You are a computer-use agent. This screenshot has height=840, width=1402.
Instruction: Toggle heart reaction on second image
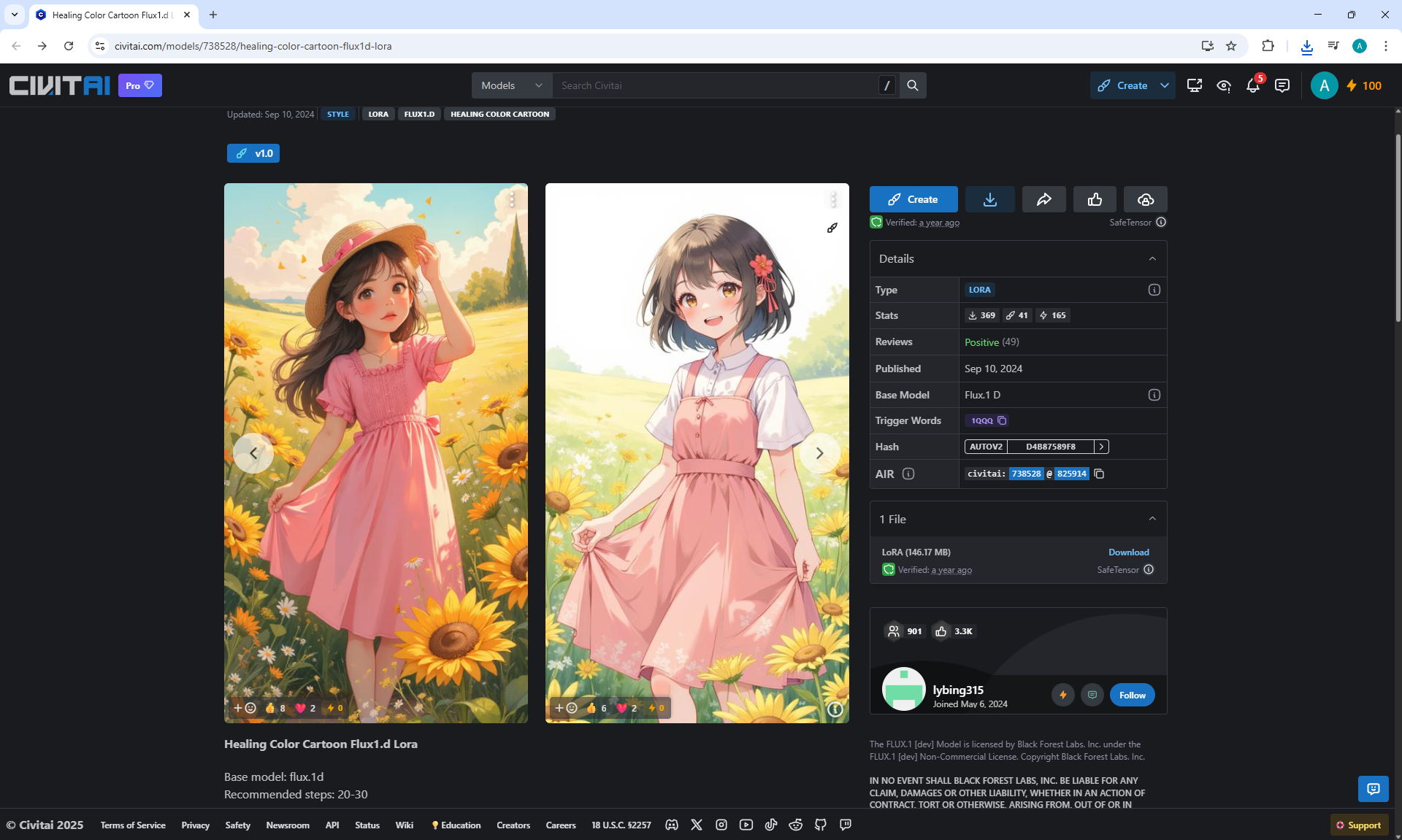(x=627, y=708)
